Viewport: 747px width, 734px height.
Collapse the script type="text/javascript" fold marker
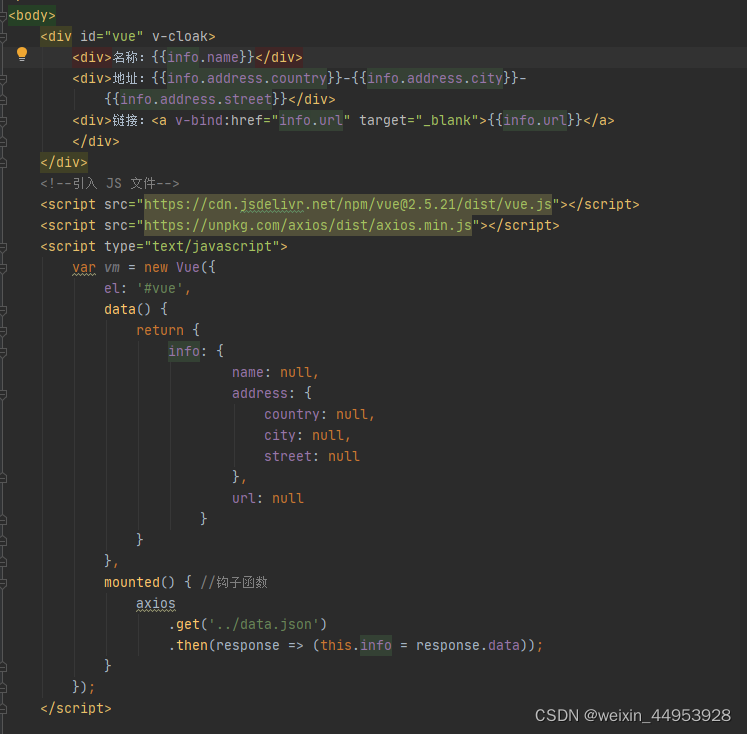[2, 247]
